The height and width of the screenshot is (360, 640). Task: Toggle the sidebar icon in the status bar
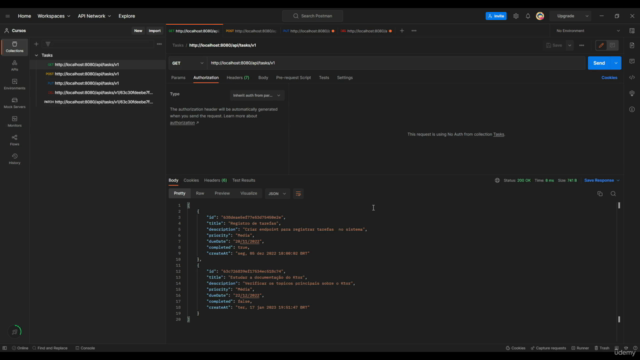4,348
